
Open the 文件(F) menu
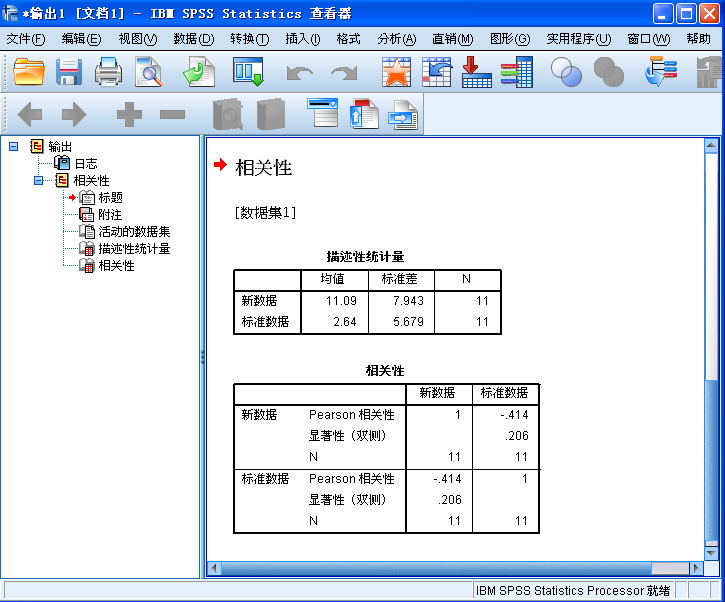point(26,39)
